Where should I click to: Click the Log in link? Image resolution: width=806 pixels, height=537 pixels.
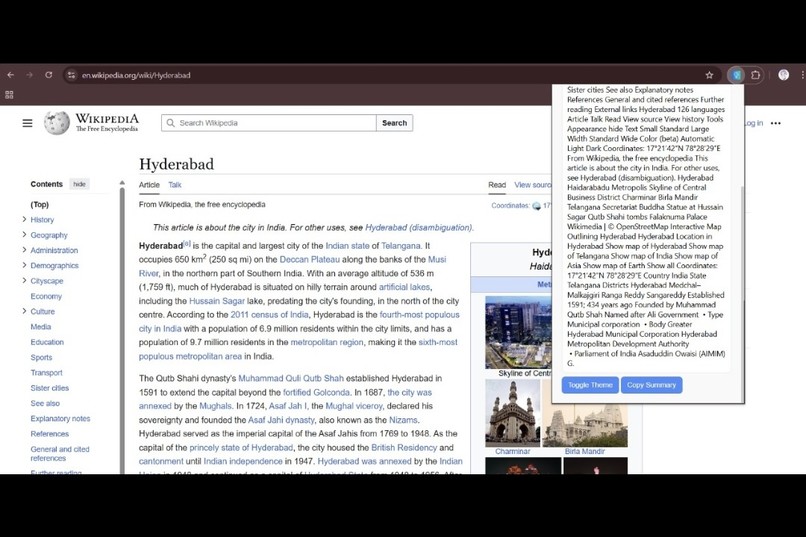(x=754, y=123)
